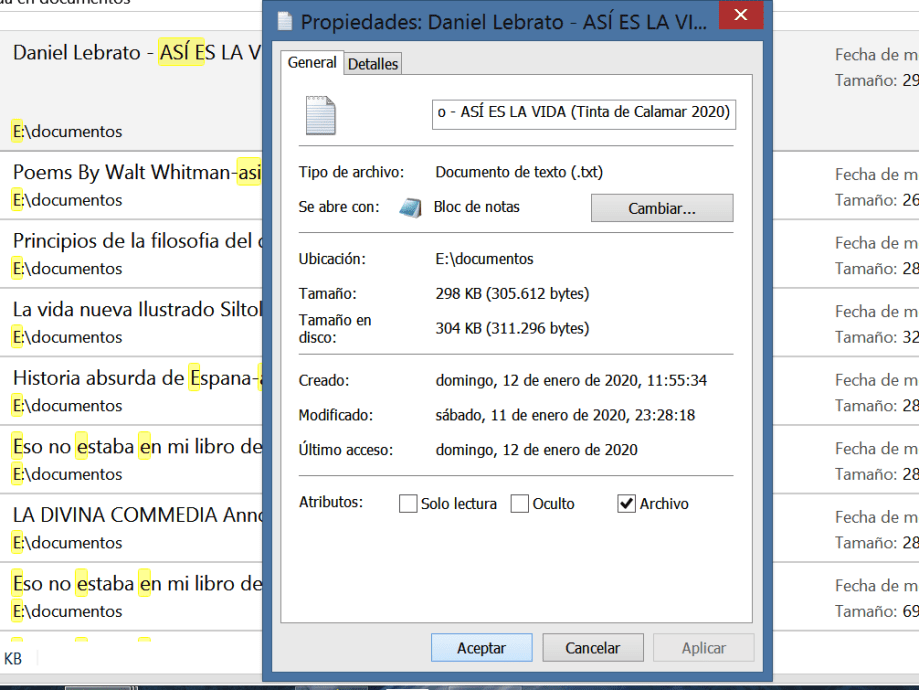Switch to the "Detalles" tab
The height and width of the screenshot is (690, 919).
point(372,63)
